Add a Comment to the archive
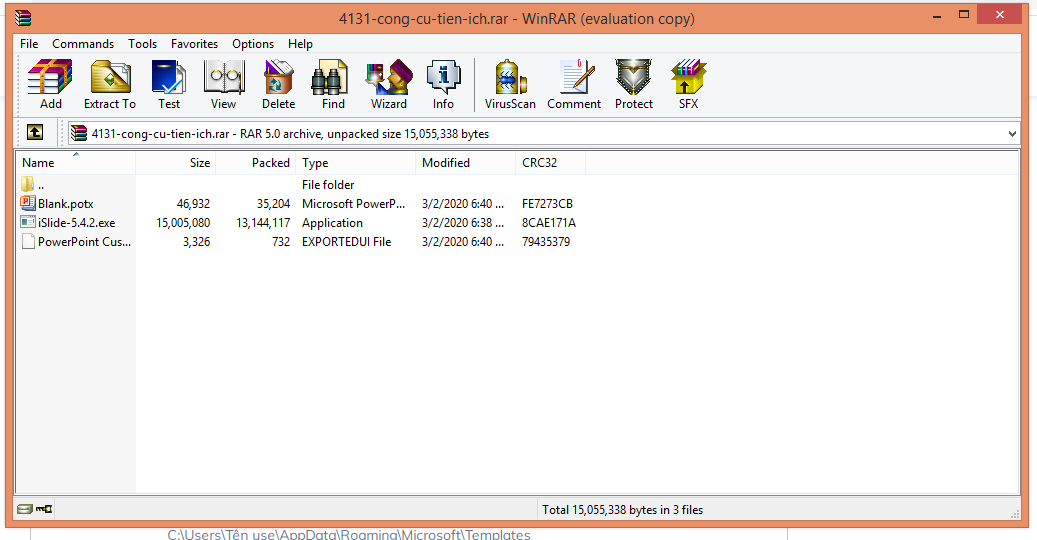 coord(574,85)
